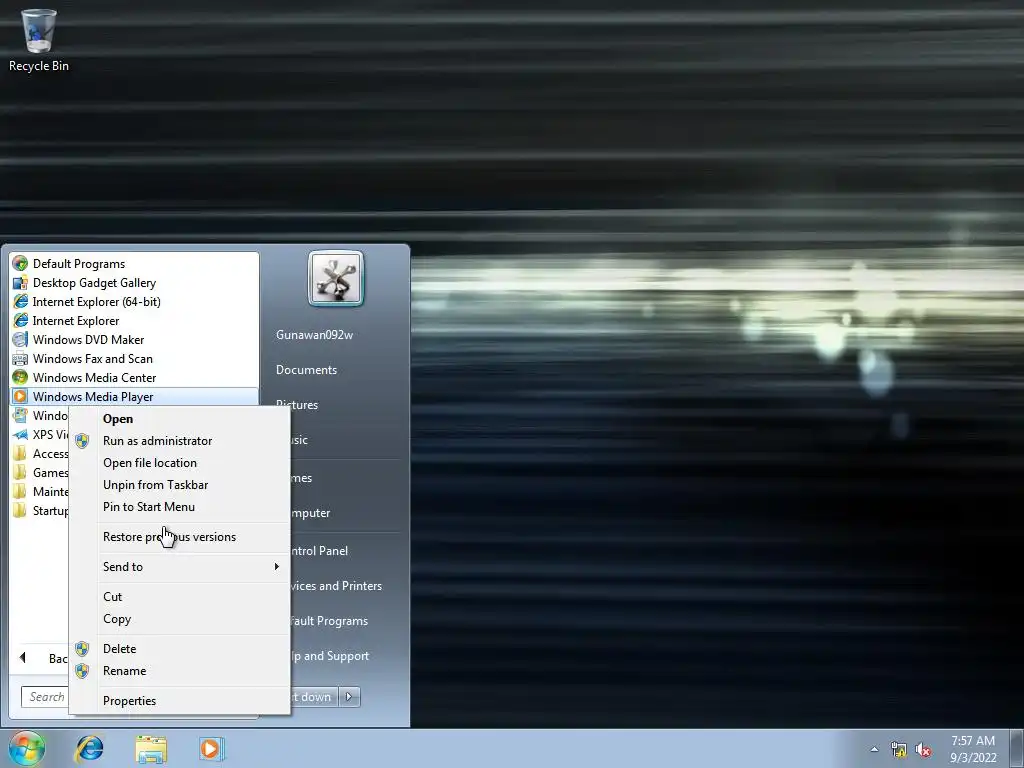This screenshot has width=1024, height=768.
Task: Click the Start orb button
Action: pos(26,748)
